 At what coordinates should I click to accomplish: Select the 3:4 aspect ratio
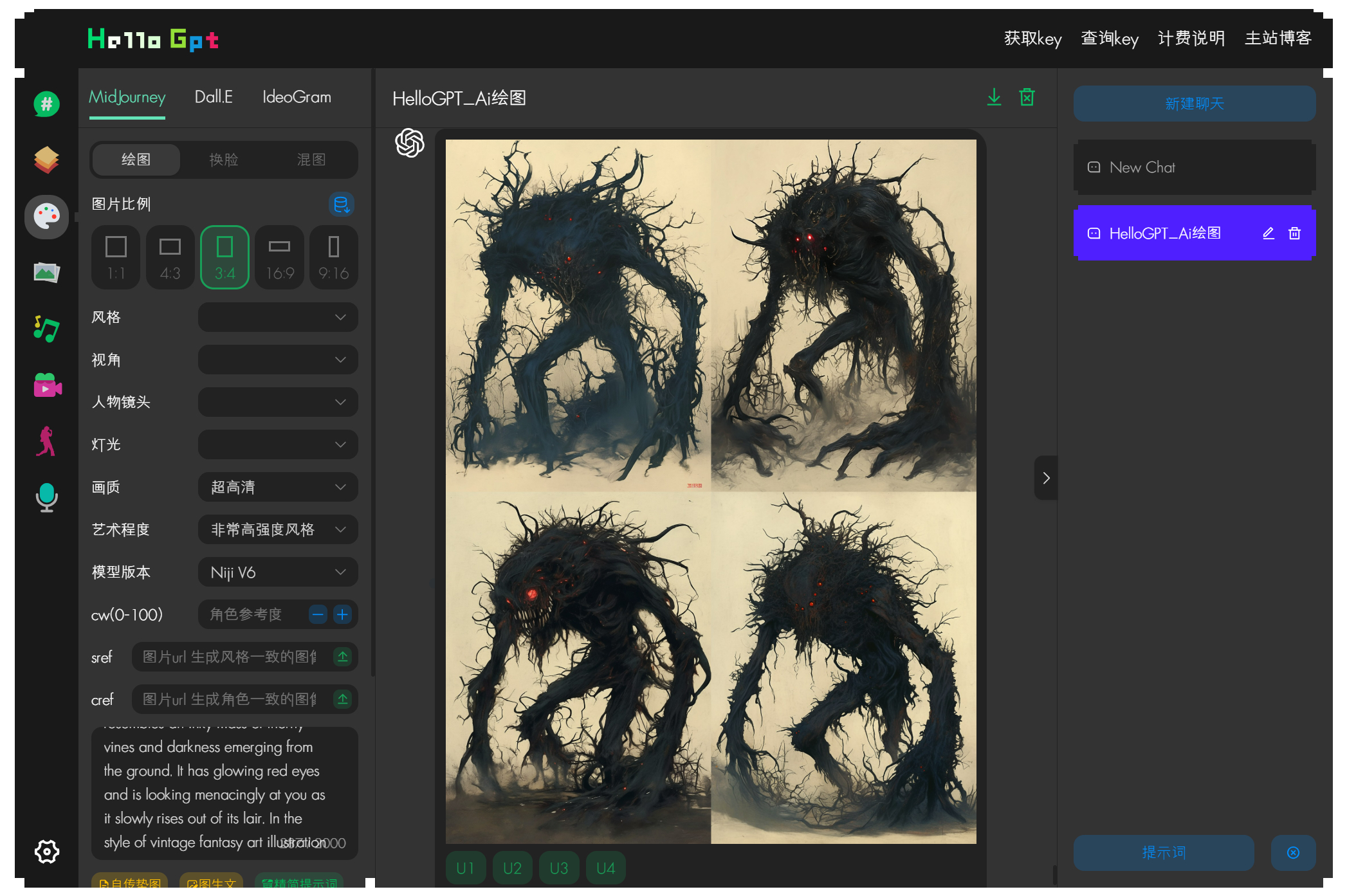point(225,257)
